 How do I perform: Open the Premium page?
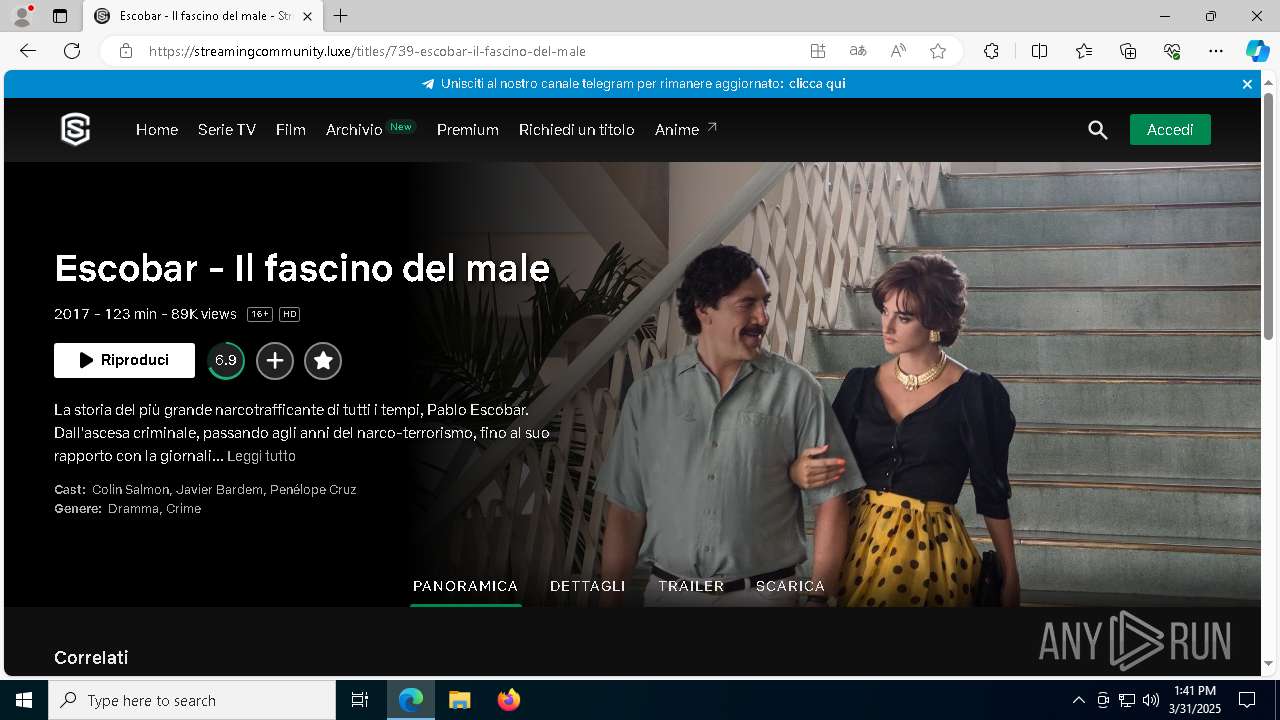pyautogui.click(x=468, y=130)
